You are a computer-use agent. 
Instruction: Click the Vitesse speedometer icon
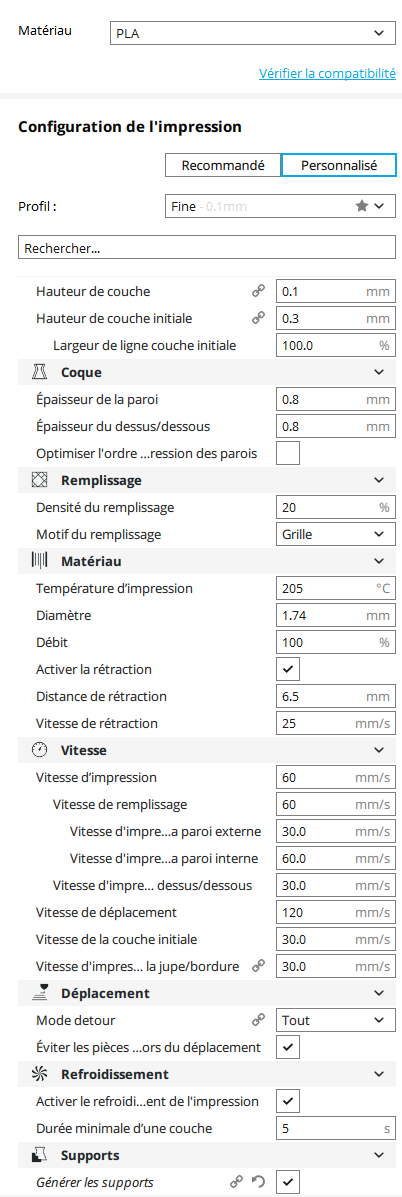pyautogui.click(x=40, y=750)
